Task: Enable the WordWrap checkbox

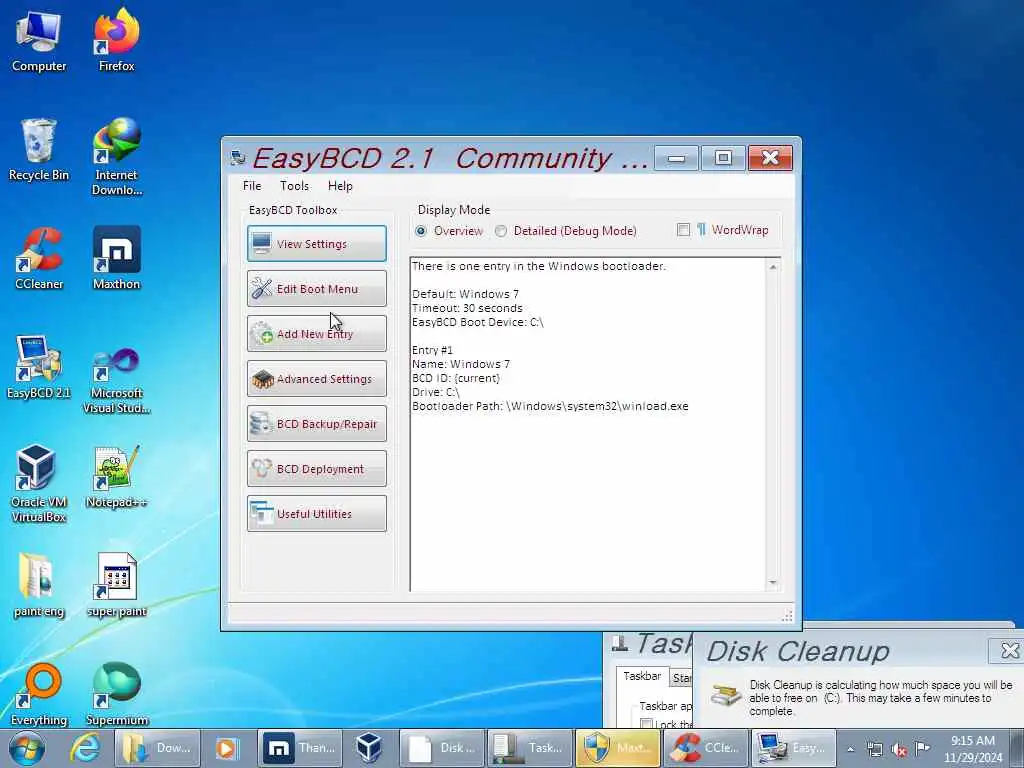Action: pos(683,230)
